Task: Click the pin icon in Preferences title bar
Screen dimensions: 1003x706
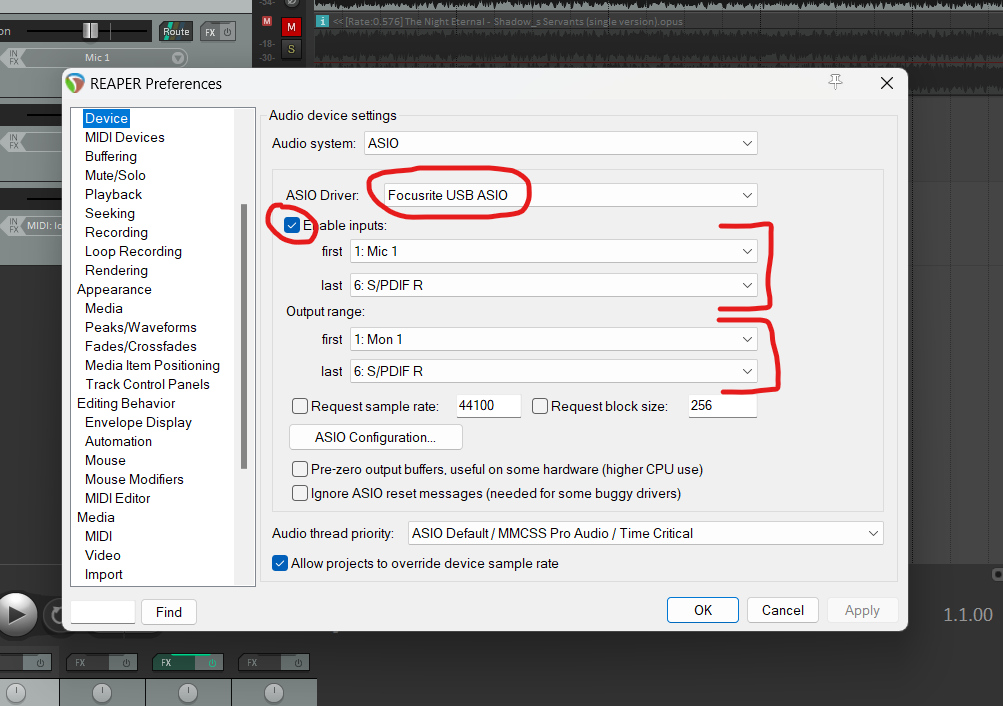Action: coord(836,83)
